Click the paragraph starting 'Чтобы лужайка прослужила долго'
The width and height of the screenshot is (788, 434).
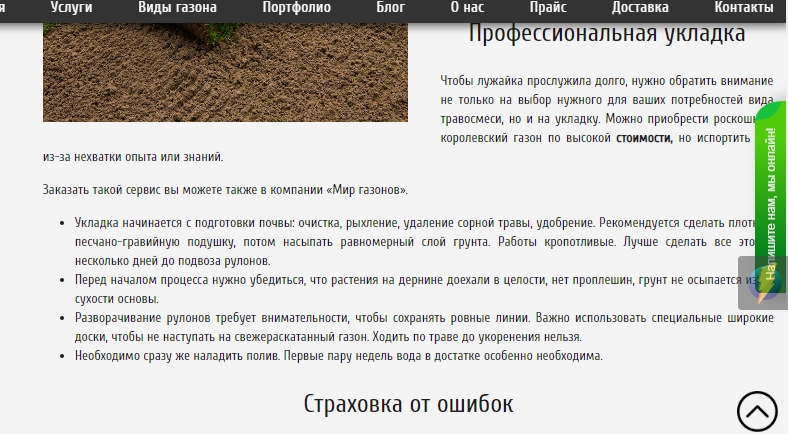point(607,109)
